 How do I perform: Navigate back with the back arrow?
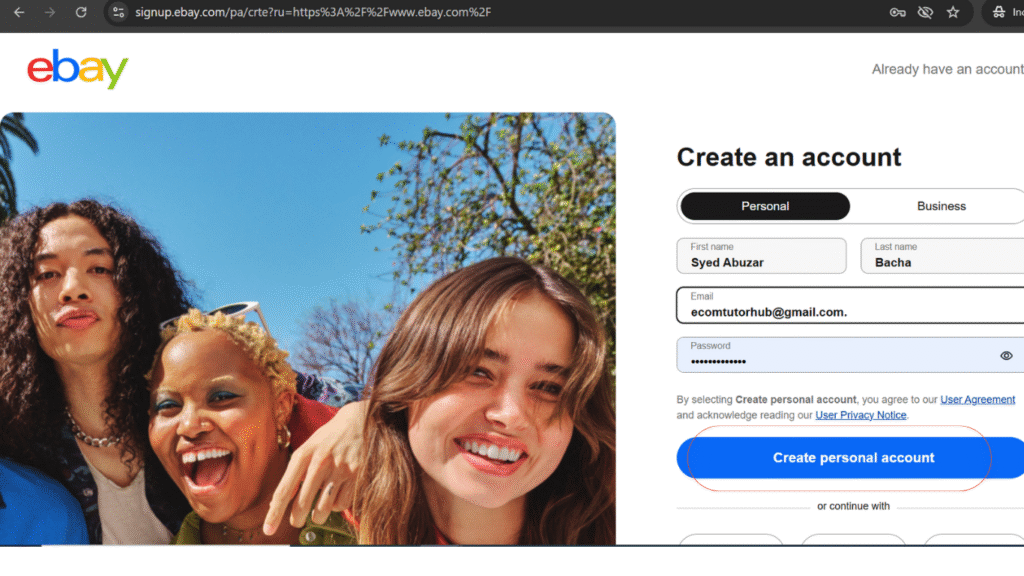[20, 13]
